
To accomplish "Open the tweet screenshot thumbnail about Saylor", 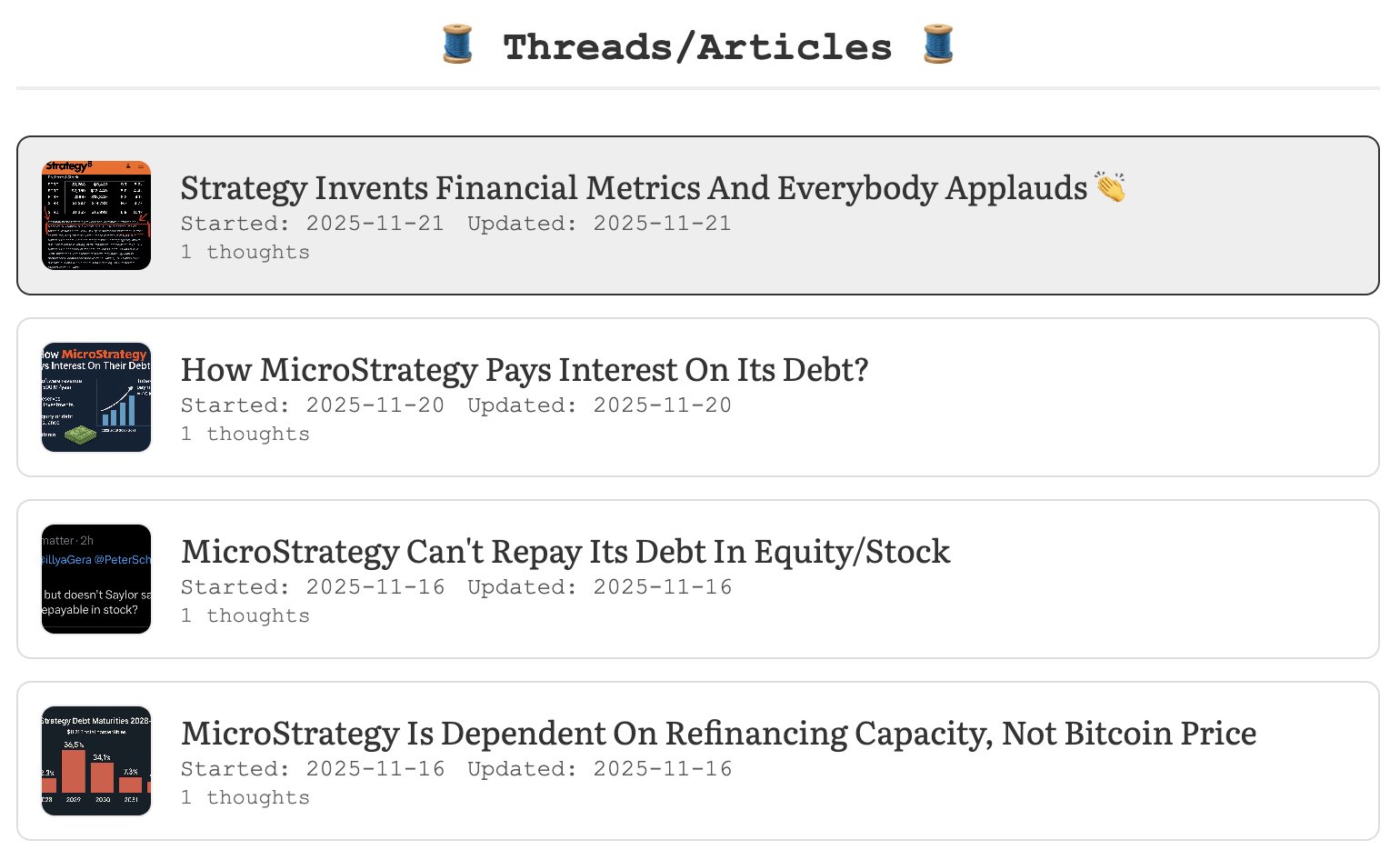I will [96, 579].
